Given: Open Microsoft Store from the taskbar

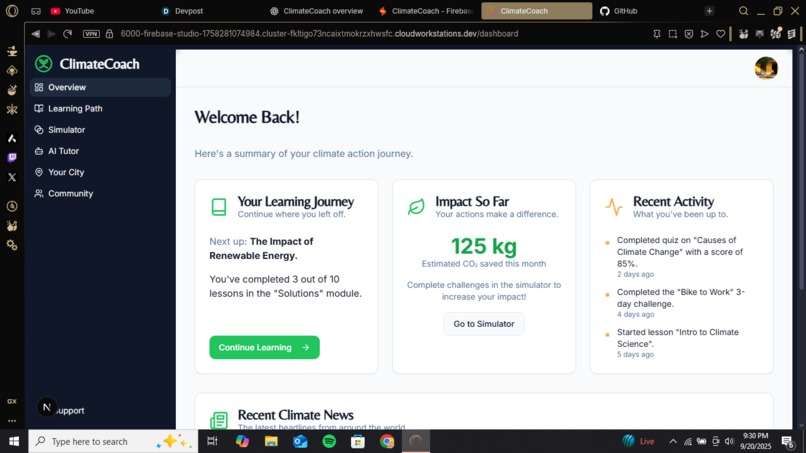Looking at the screenshot, I should point(358,441).
